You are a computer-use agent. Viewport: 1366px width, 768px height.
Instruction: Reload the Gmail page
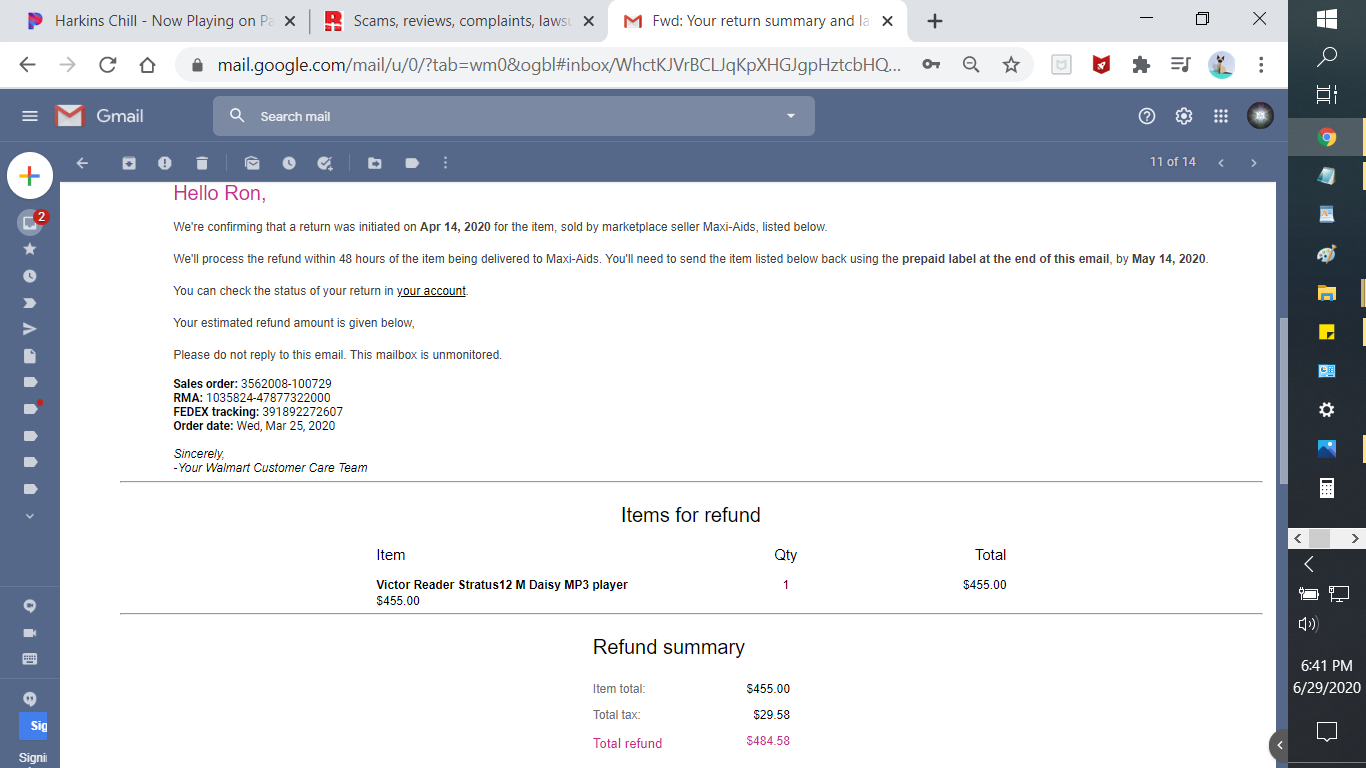[x=108, y=65]
